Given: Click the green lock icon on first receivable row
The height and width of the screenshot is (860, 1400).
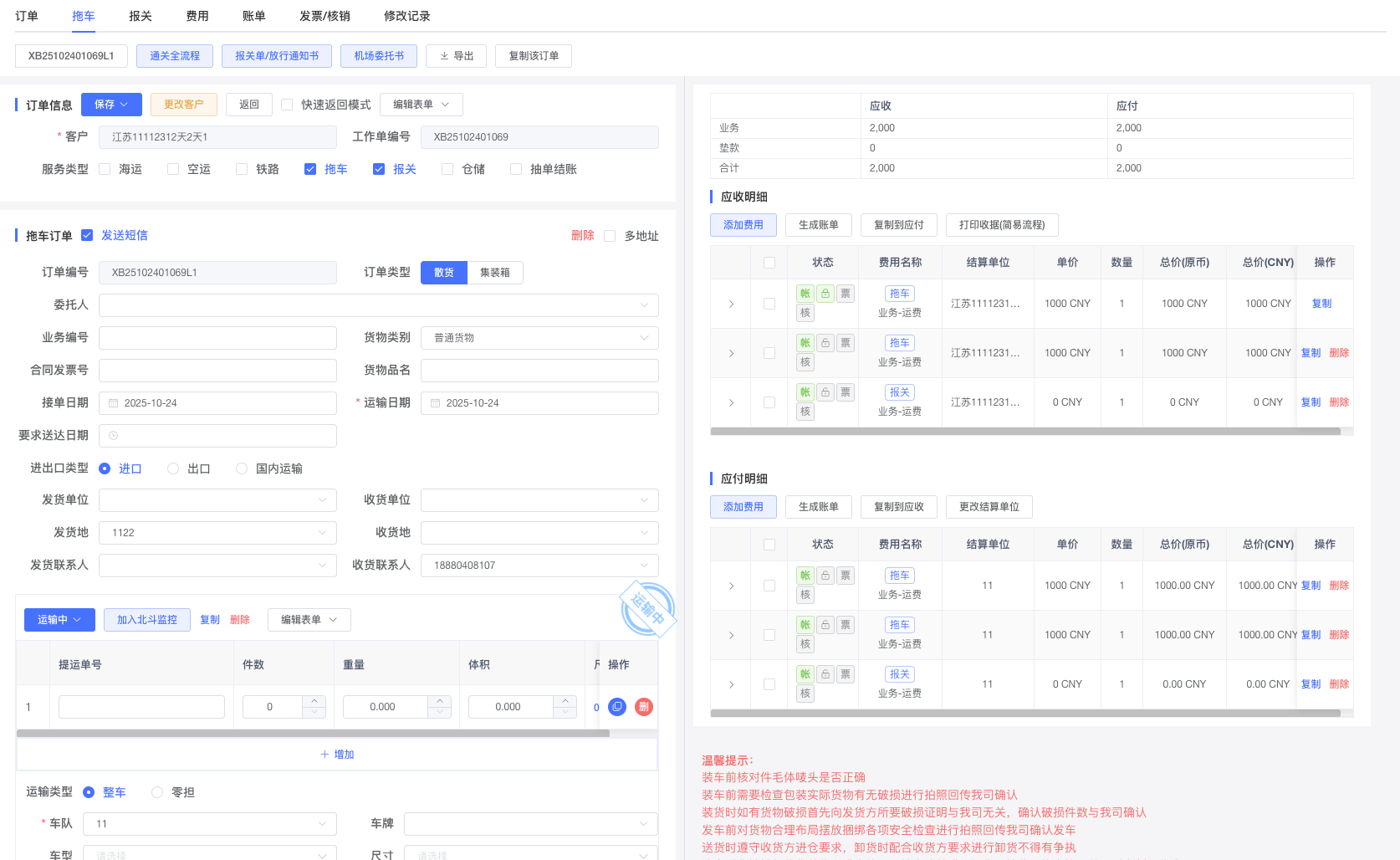Looking at the screenshot, I should click(x=825, y=293).
